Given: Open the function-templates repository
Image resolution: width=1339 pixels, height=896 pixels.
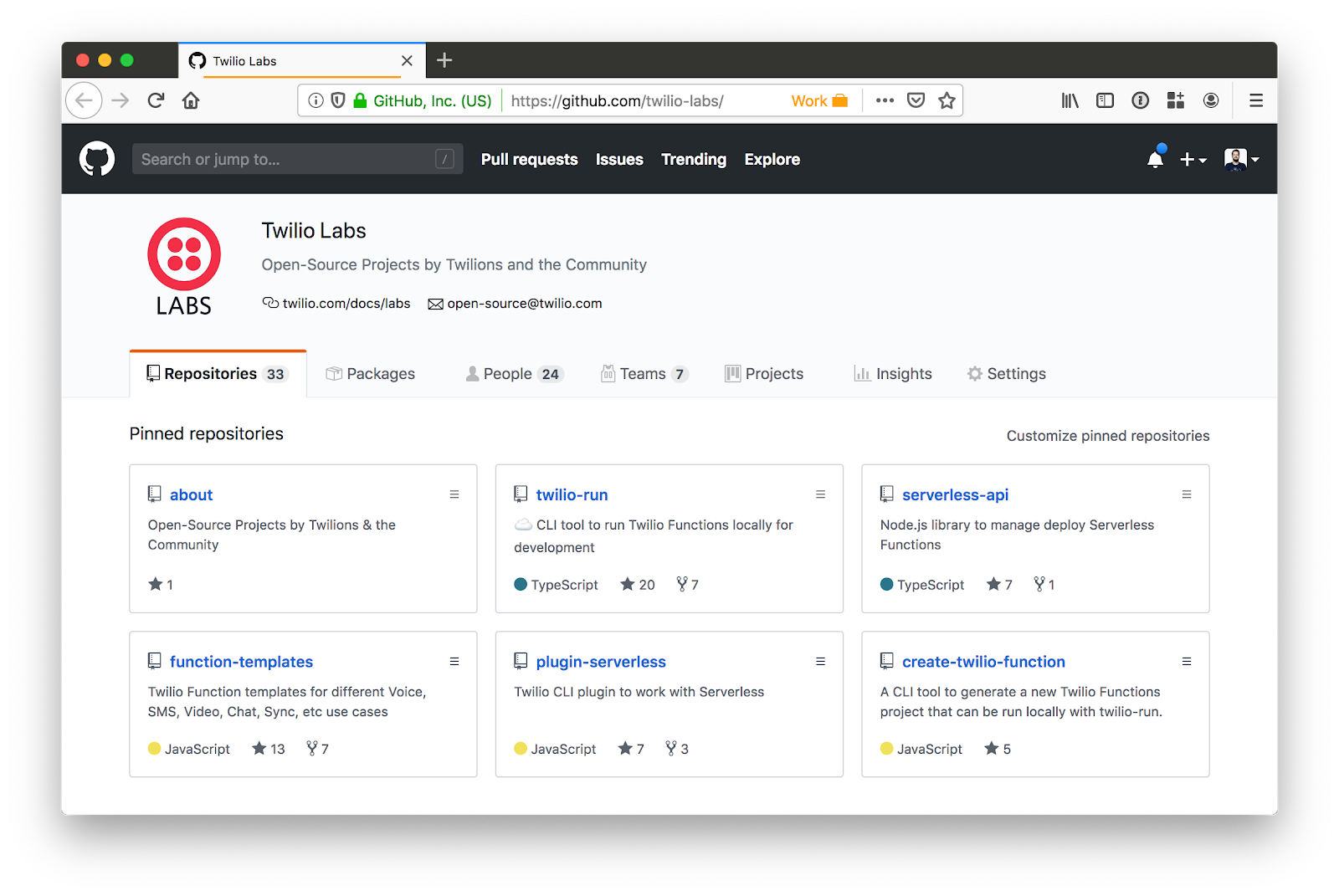Looking at the screenshot, I should click(x=241, y=662).
